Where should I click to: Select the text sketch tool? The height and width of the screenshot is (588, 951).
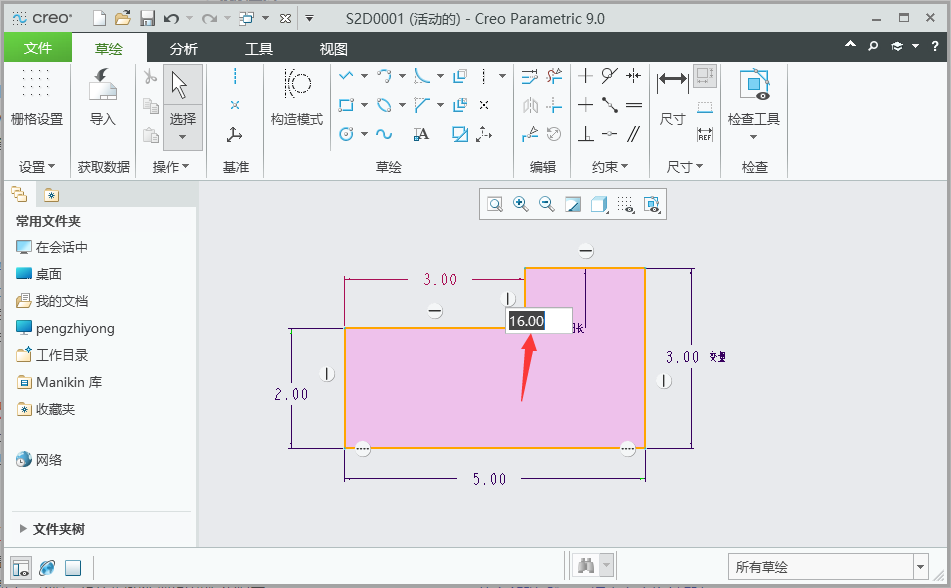(422, 134)
